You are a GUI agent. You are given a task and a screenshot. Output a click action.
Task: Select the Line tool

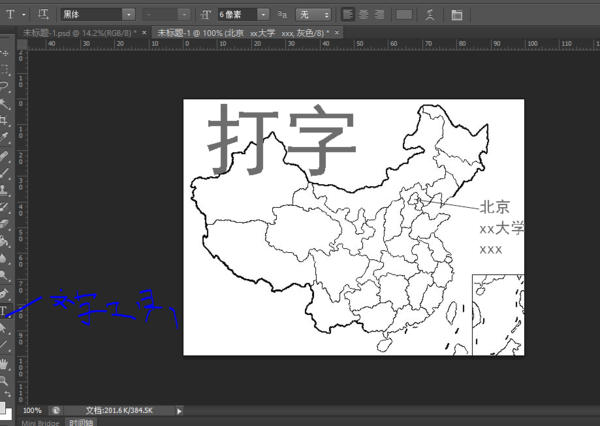click(5, 344)
